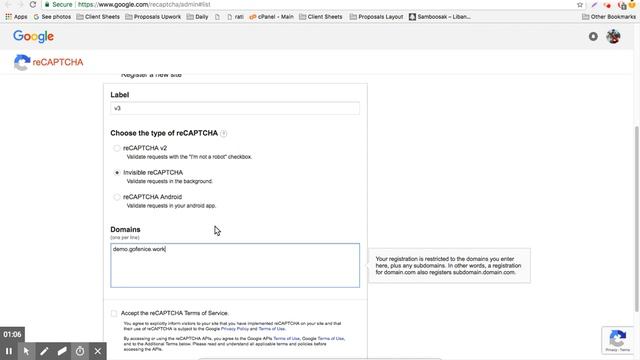640x360 pixels.
Task: Open the Samboosak bookmark
Action: [x=440, y=17]
